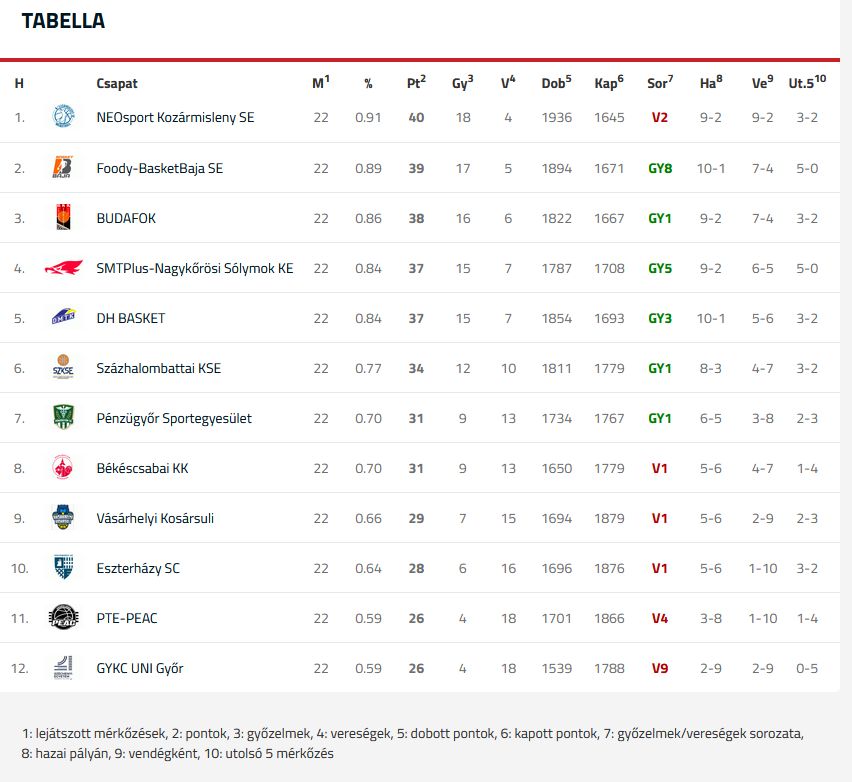Image resolution: width=852 pixels, height=782 pixels.
Task: Open the NEOsport Kozármisleny SE team name
Action: tap(175, 117)
